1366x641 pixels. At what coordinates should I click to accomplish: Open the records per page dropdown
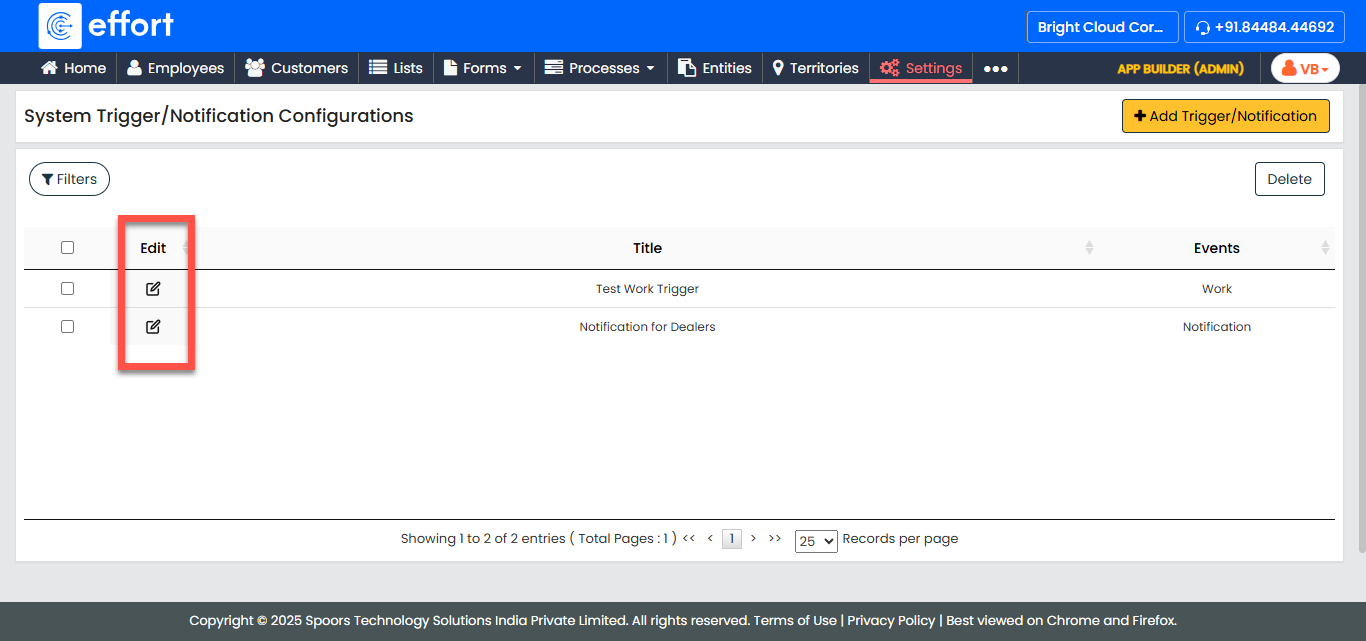tap(815, 541)
